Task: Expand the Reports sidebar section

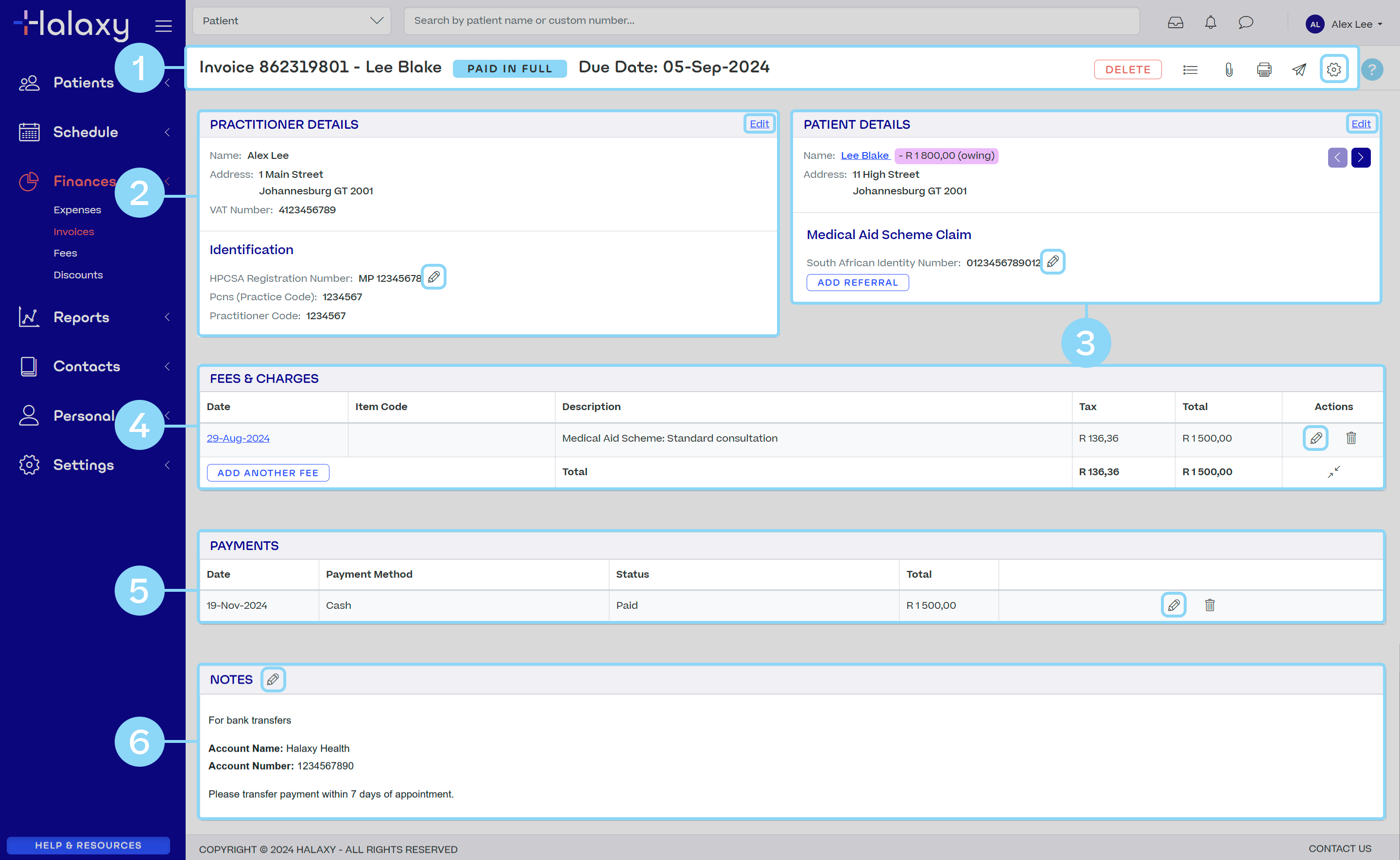Action: pyautogui.click(x=167, y=317)
